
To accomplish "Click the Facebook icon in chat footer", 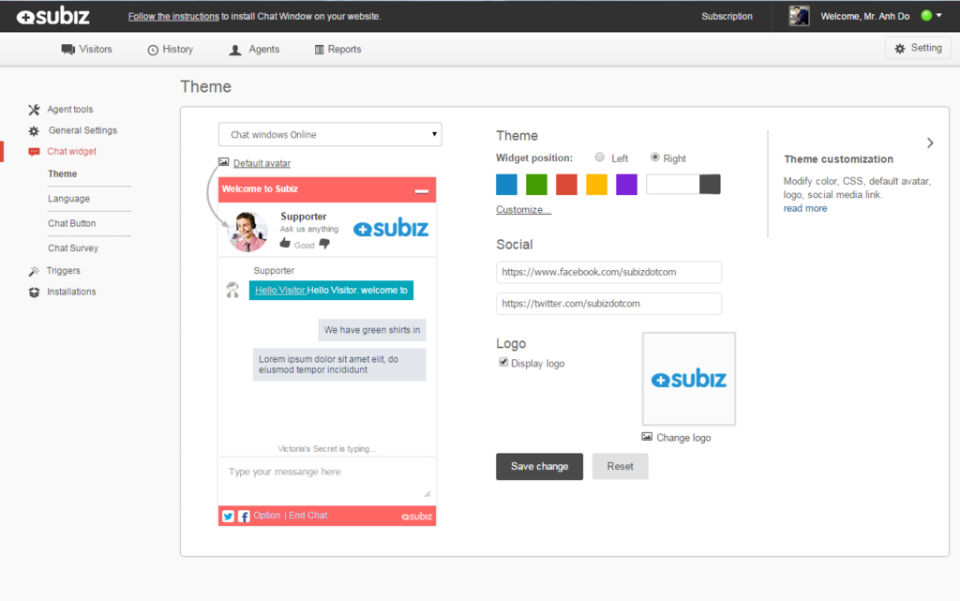I will click(244, 516).
